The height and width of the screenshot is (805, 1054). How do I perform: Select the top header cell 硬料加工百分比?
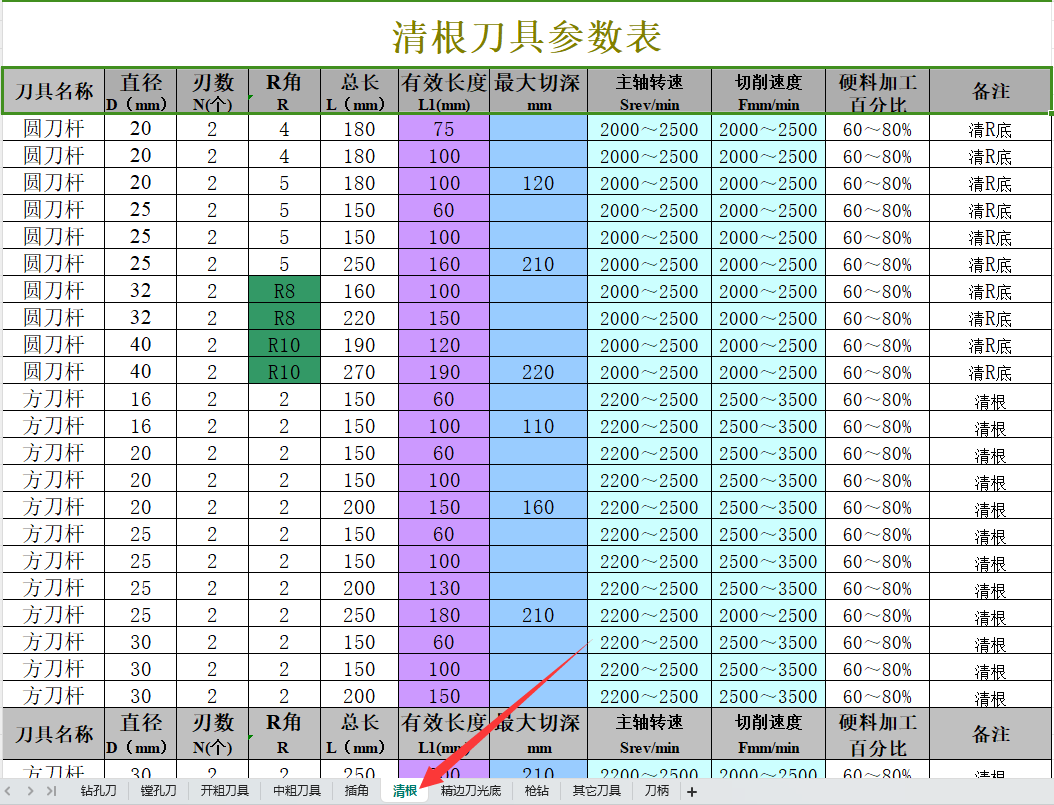tap(877, 91)
